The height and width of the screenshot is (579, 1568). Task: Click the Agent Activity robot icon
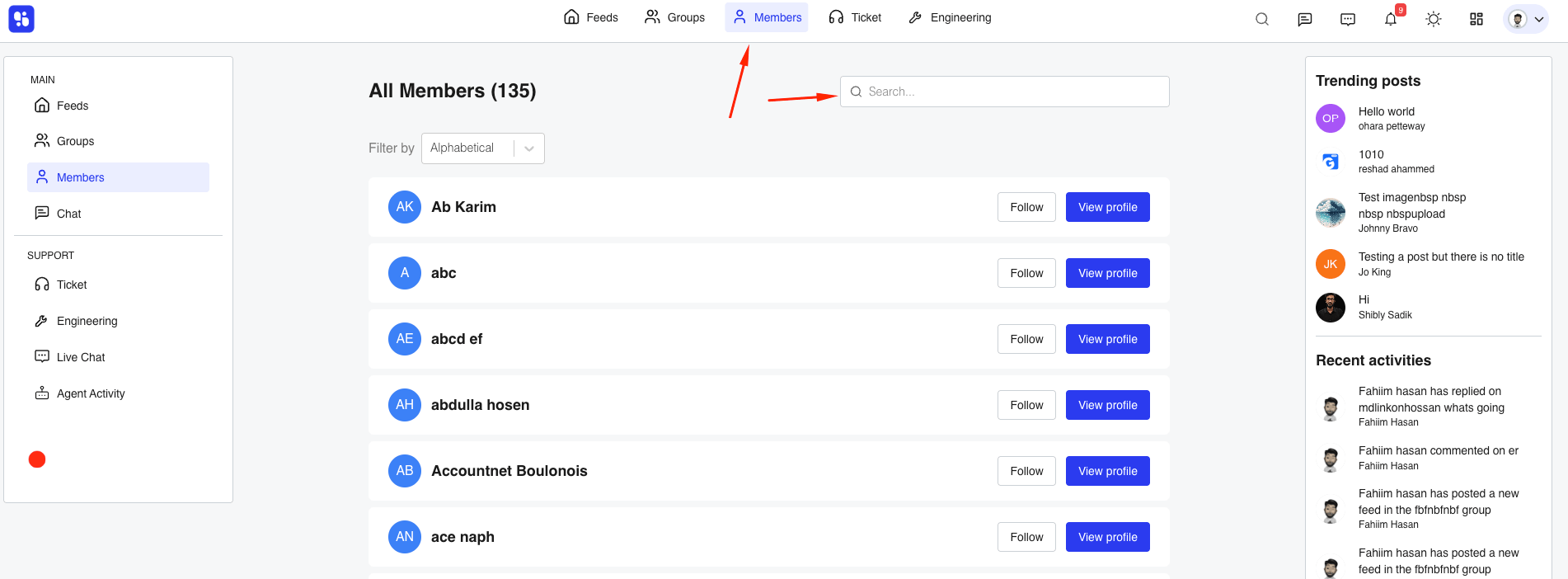(x=42, y=393)
